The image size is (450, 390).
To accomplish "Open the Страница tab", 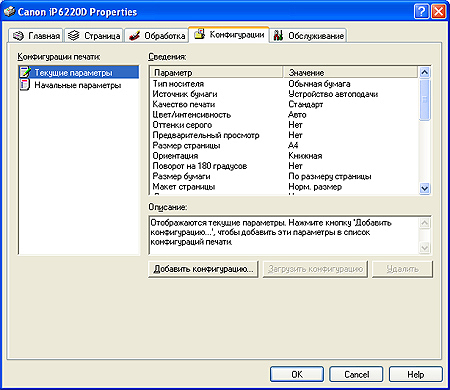I will tap(94, 36).
